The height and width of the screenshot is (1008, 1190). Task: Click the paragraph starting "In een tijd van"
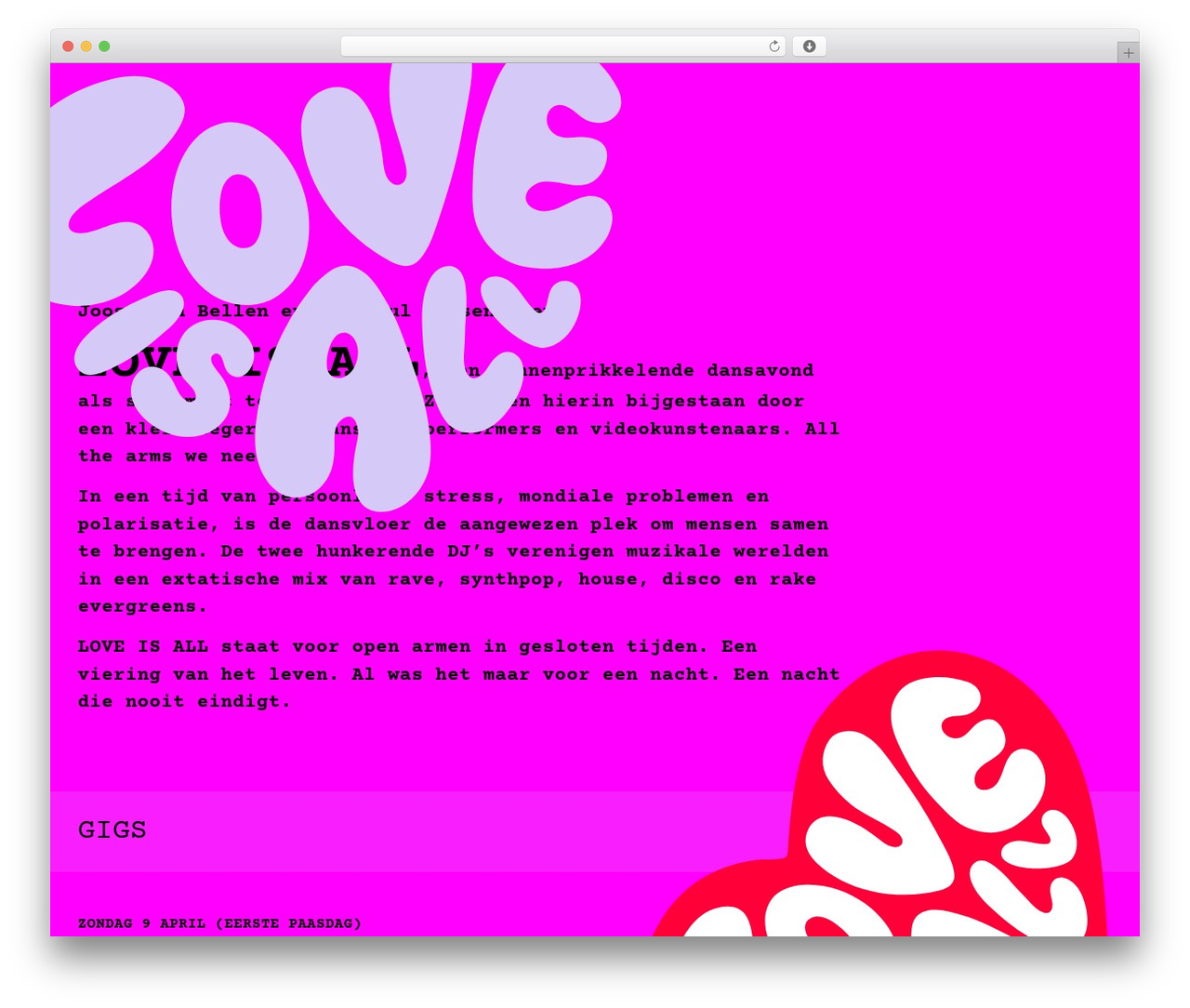point(454,551)
